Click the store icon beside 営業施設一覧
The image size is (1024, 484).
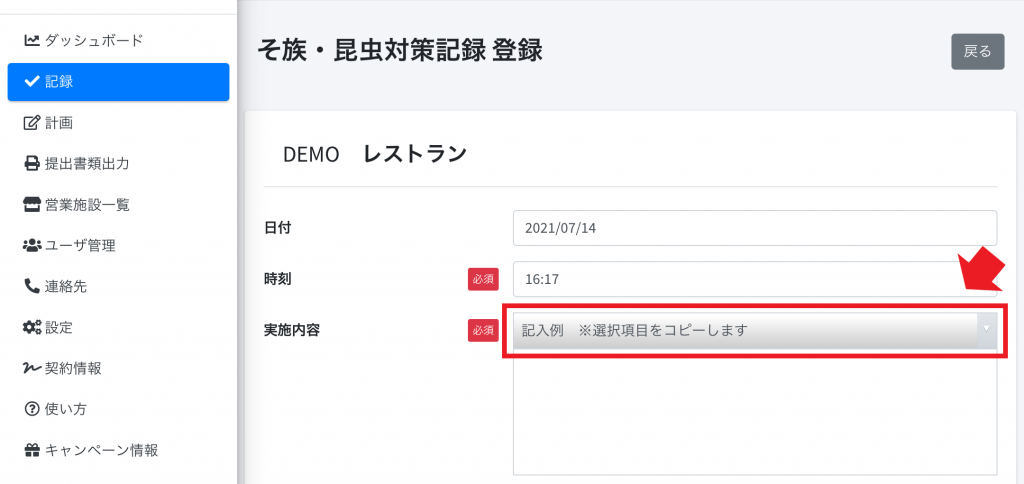tap(31, 205)
